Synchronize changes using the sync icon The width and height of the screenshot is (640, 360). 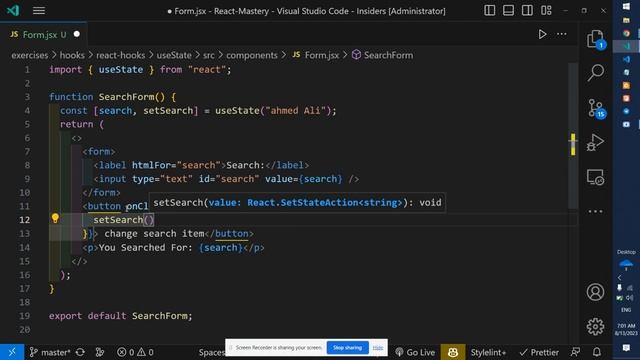(x=80, y=352)
